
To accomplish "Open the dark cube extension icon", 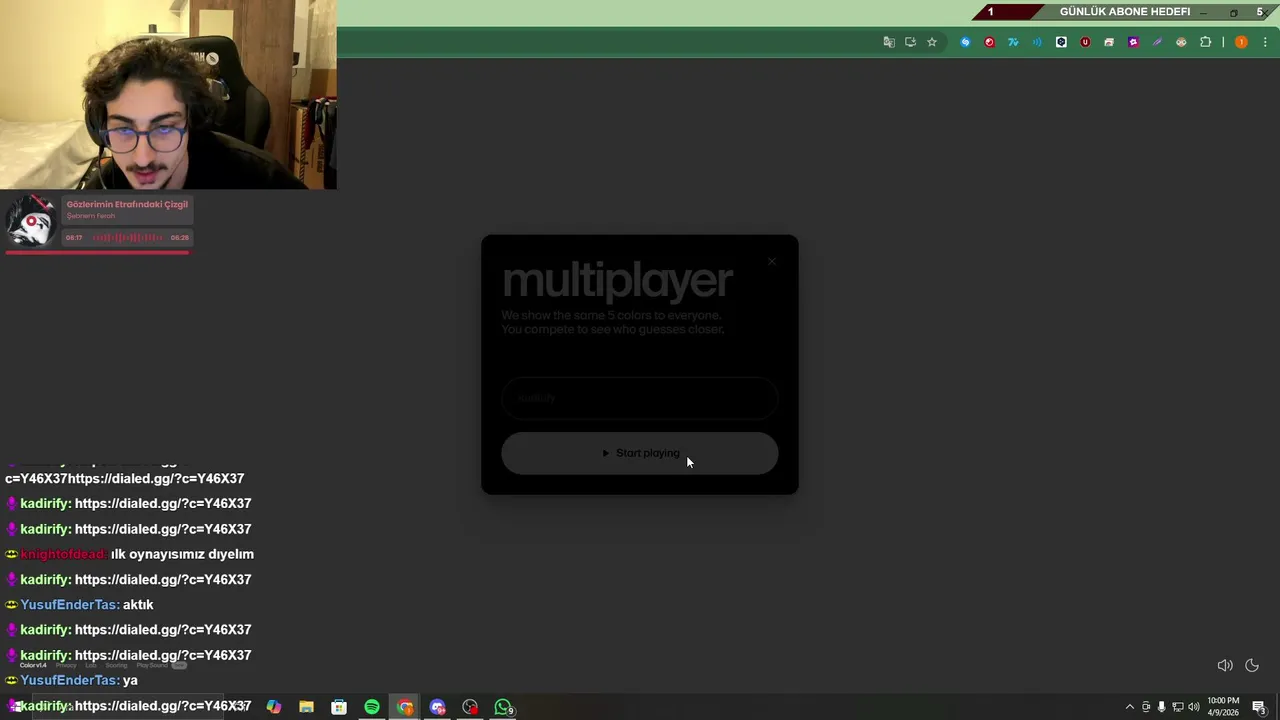I will coord(1061,42).
